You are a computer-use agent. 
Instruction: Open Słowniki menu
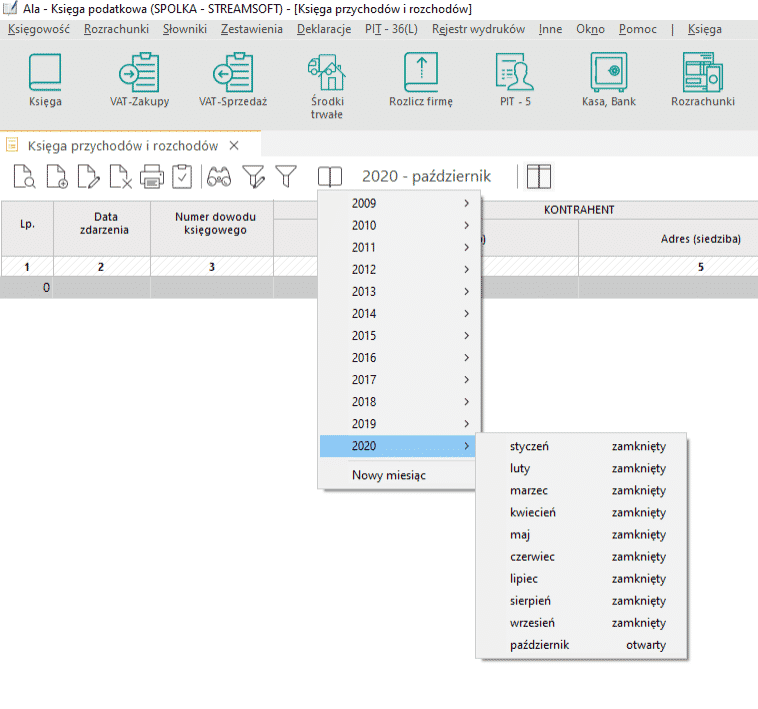pyautogui.click(x=185, y=29)
